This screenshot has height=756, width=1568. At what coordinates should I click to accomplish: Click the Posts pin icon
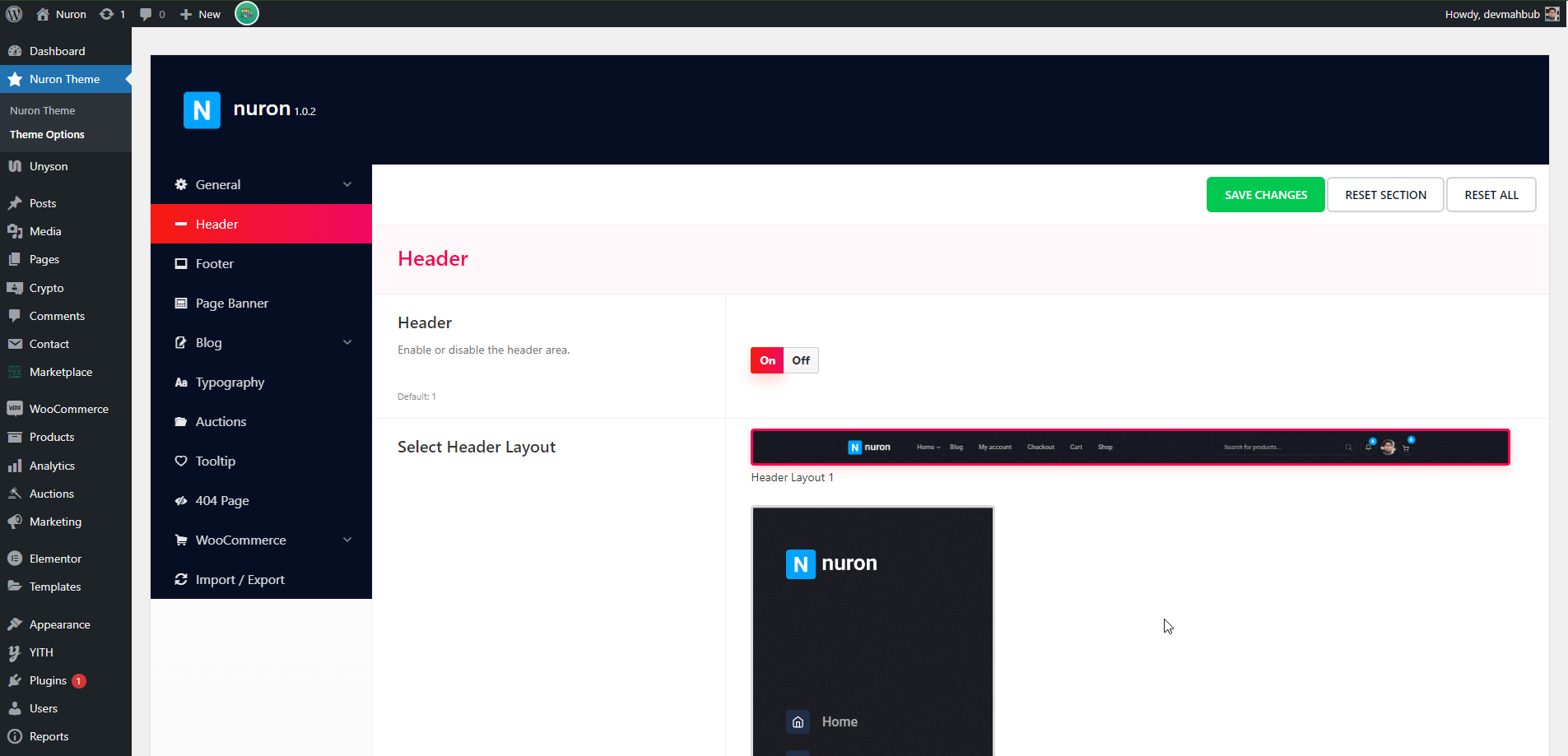[15, 203]
